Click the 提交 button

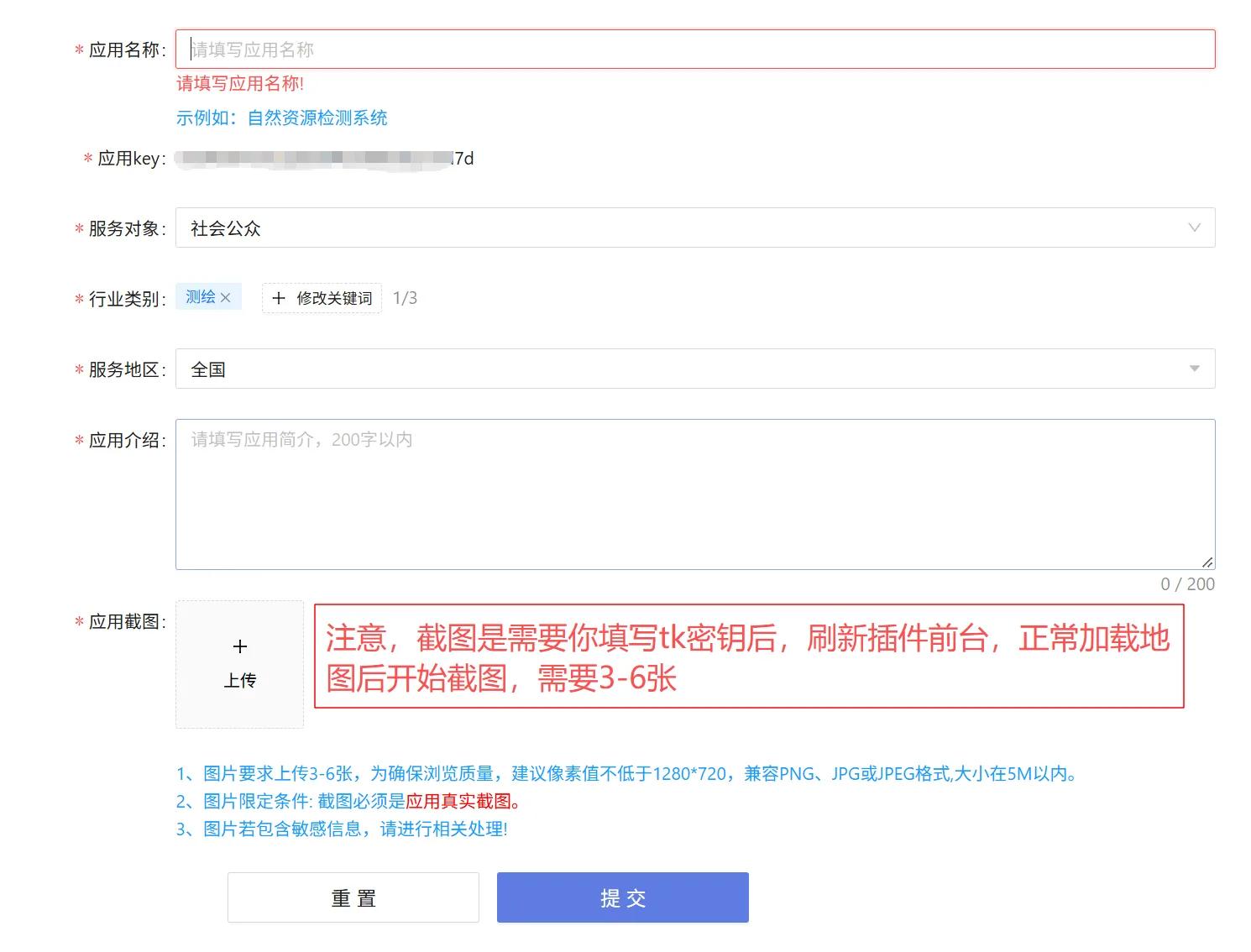[x=623, y=897]
